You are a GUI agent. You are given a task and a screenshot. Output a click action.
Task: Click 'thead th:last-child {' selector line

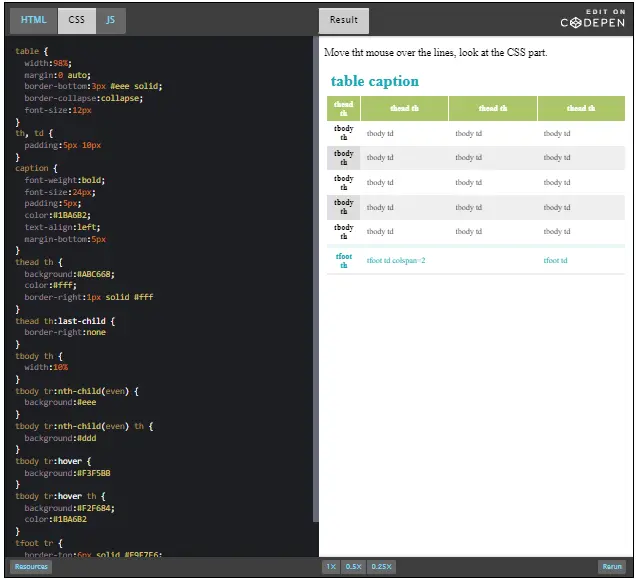[65, 321]
